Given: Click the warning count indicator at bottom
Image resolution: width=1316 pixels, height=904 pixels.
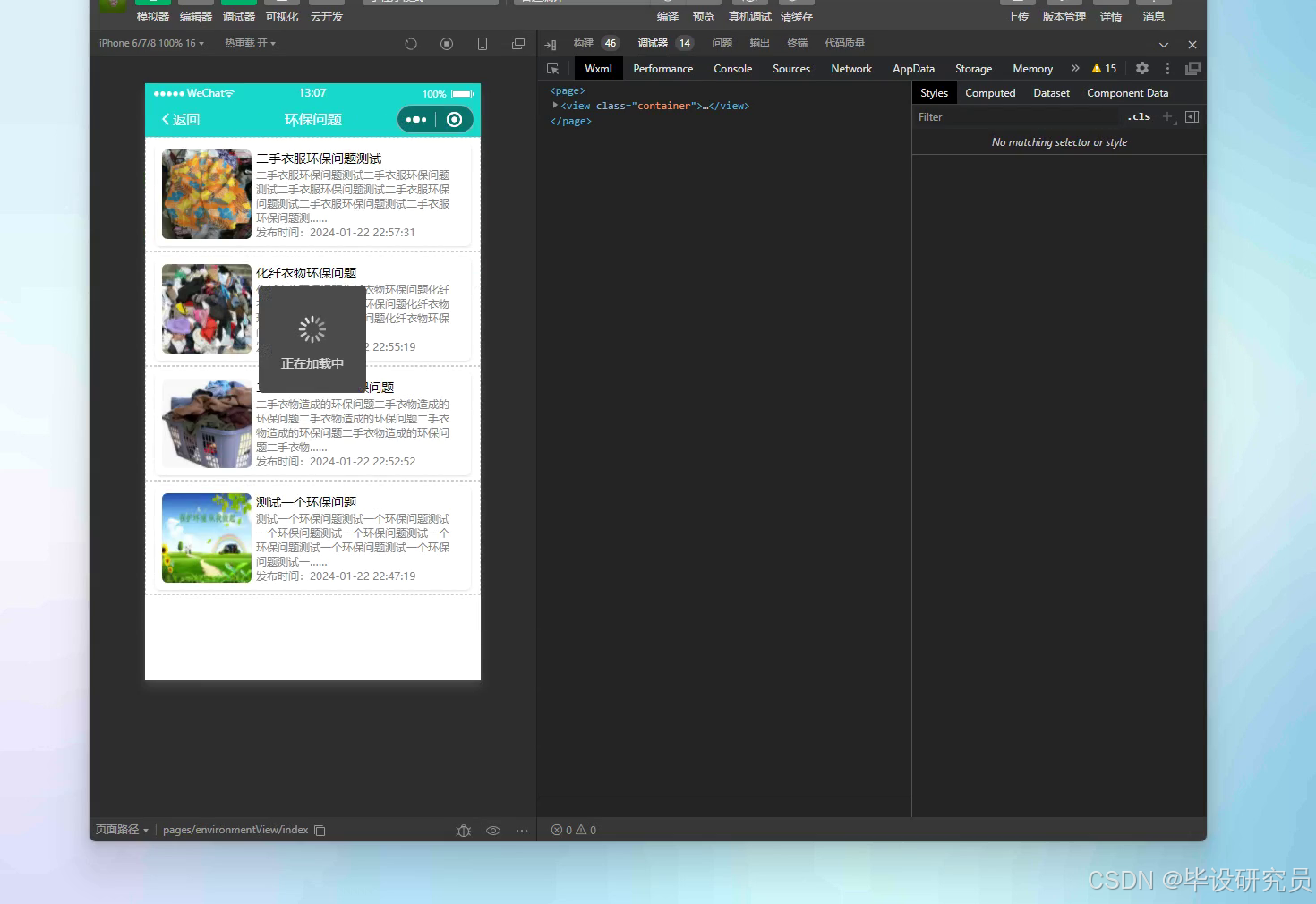Looking at the screenshot, I should pos(586,831).
